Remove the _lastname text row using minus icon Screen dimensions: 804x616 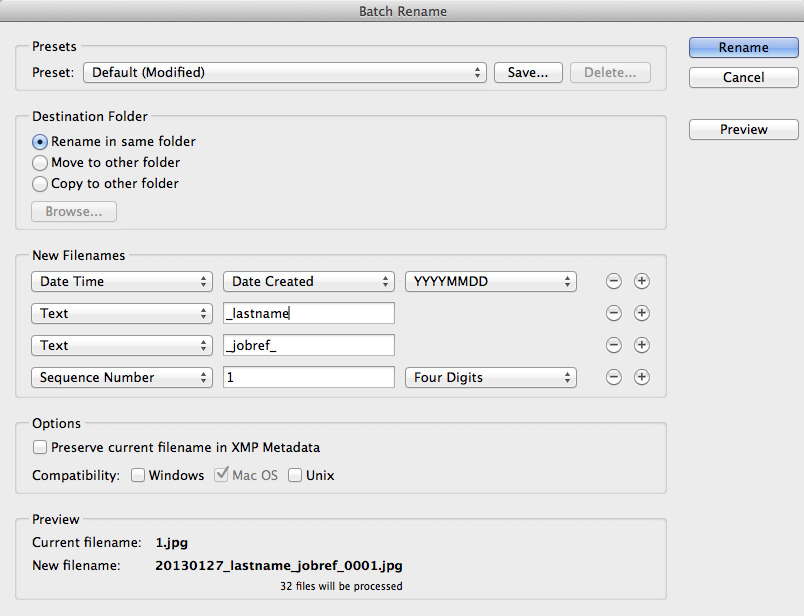point(614,314)
